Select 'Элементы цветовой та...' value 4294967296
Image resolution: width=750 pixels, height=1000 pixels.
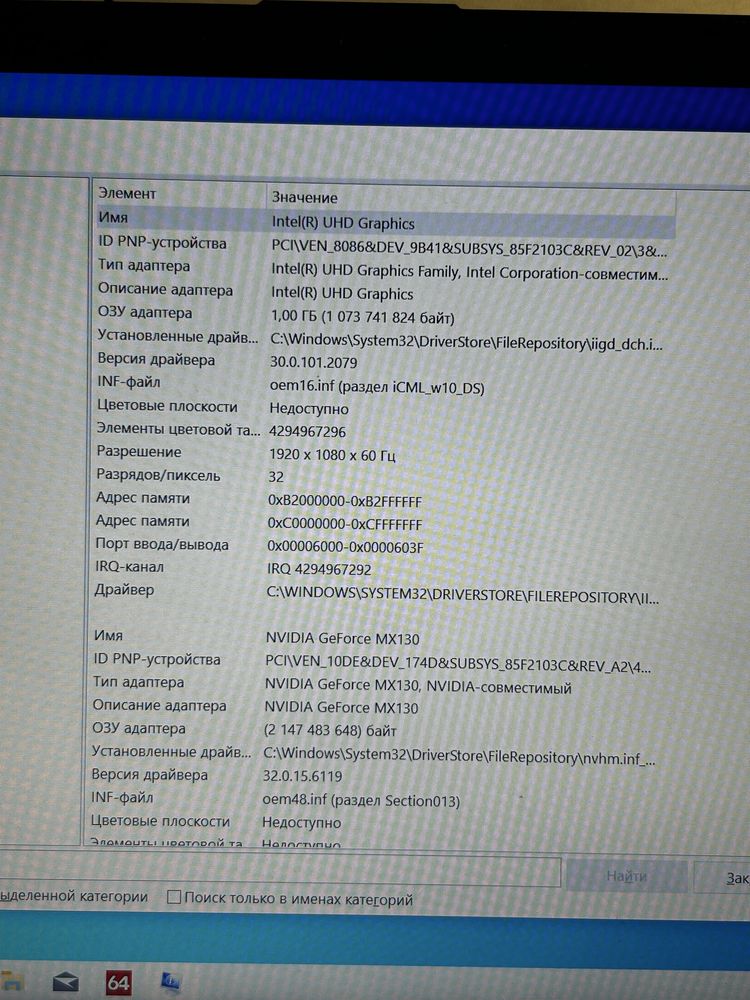pos(307,432)
